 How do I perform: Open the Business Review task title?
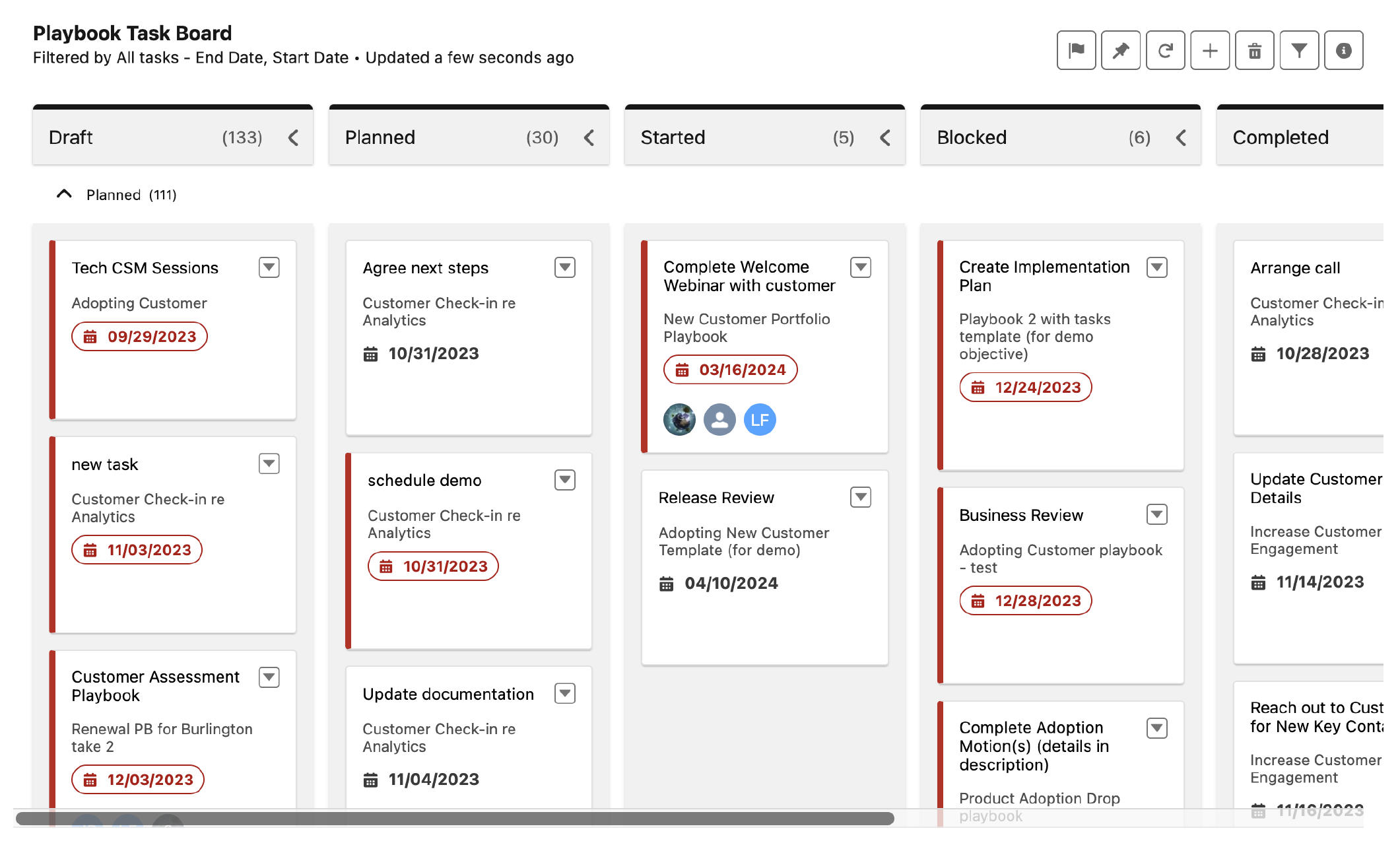point(1020,515)
